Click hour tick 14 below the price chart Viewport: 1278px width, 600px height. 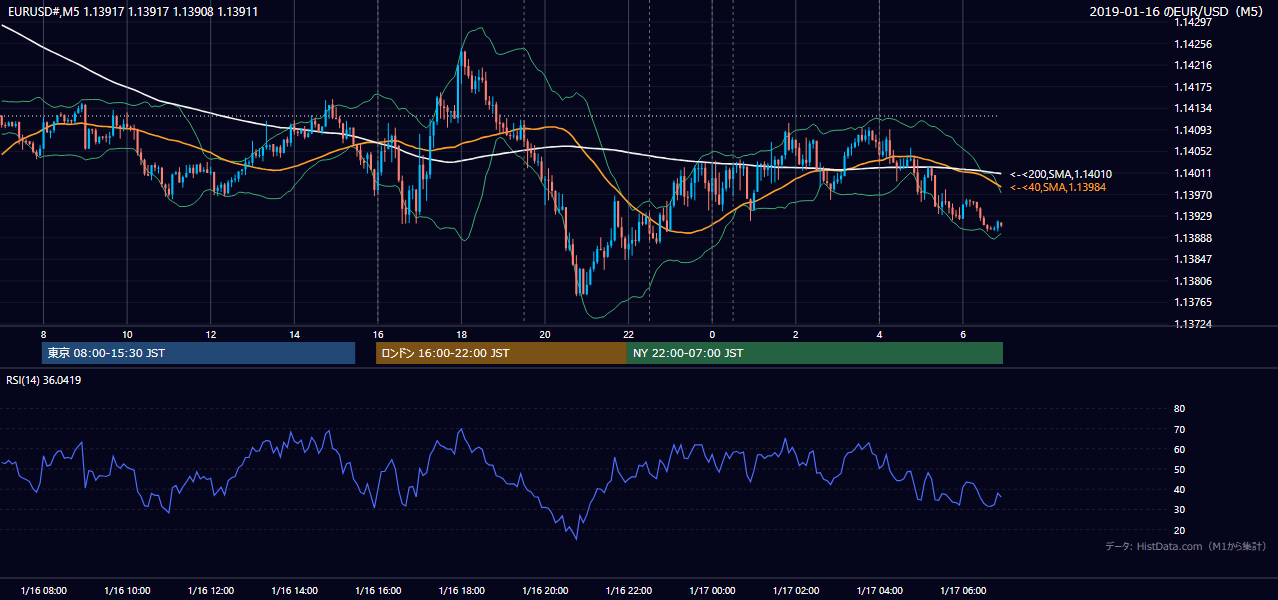(294, 334)
